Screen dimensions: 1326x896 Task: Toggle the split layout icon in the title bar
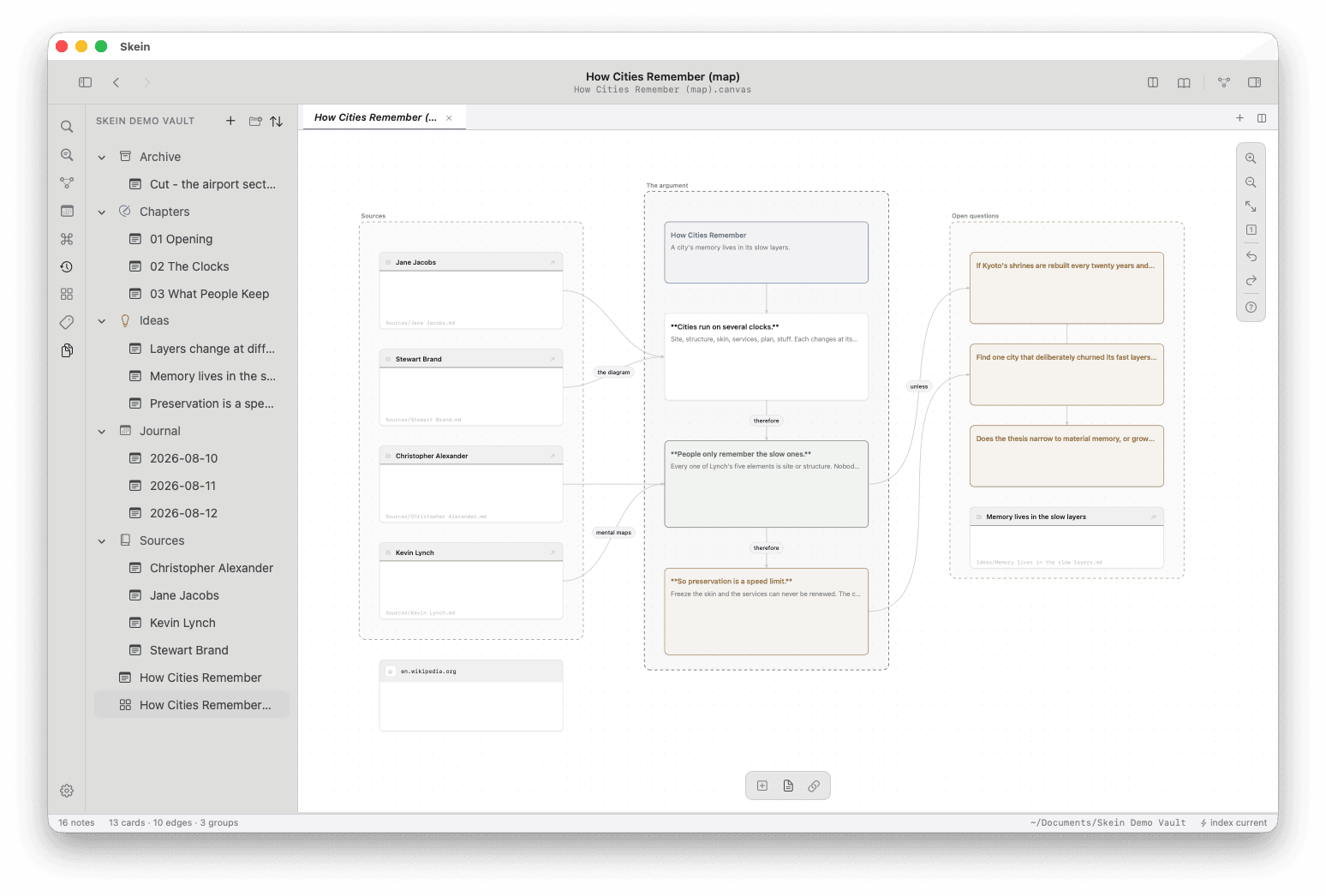[x=1153, y=82]
